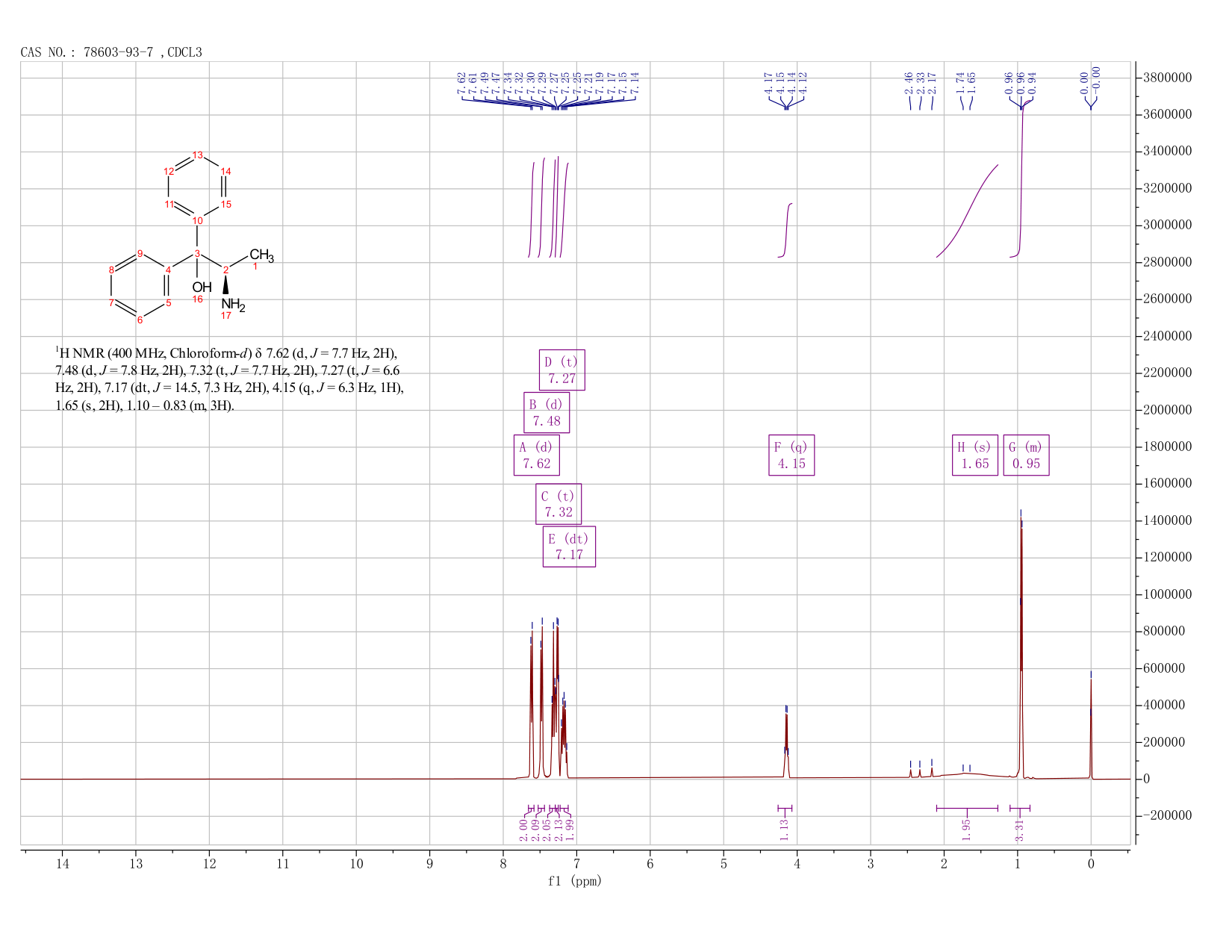
Task: Select the 'B (d) 7.48' multiplet box
Action: point(547,412)
